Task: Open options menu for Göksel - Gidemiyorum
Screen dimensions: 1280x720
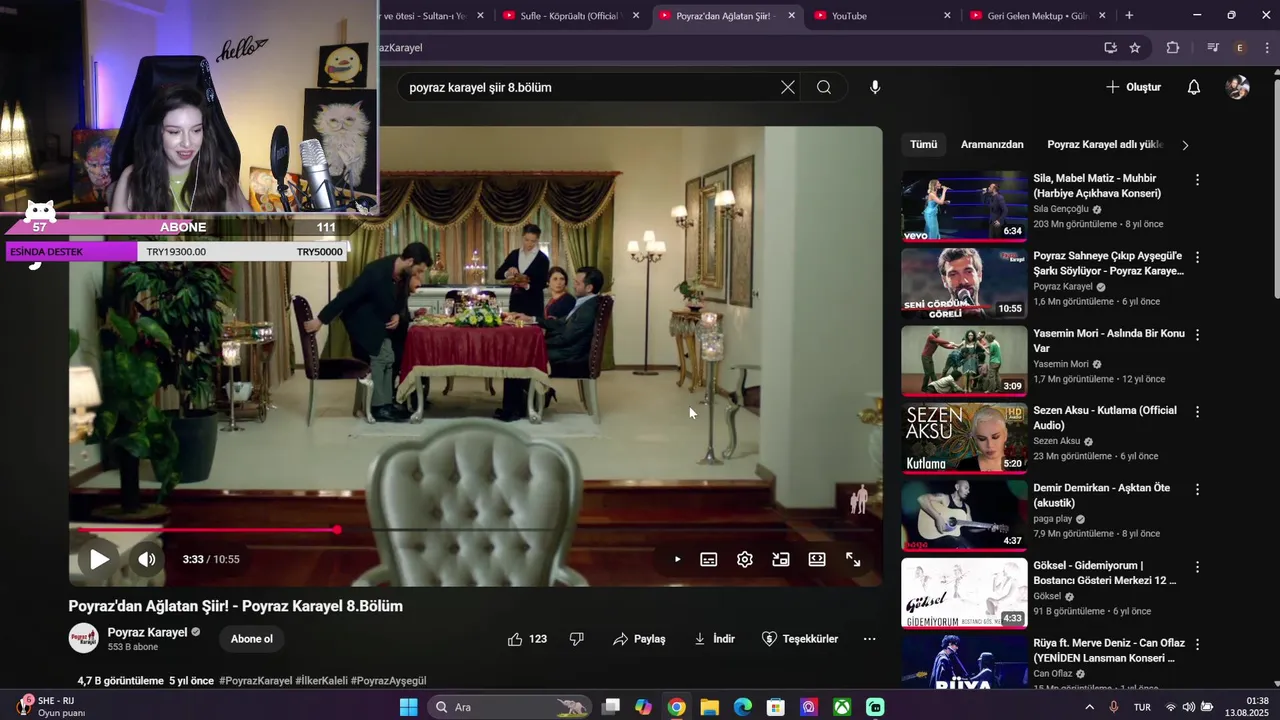Action: [x=1197, y=567]
